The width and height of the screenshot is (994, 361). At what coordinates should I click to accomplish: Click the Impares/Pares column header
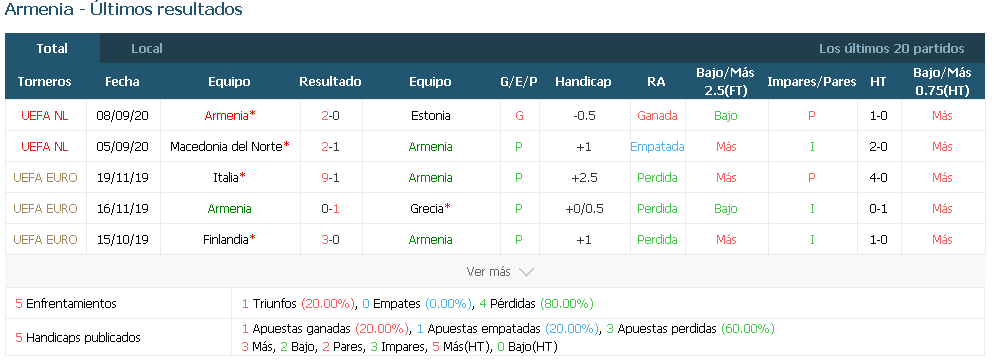(x=812, y=81)
